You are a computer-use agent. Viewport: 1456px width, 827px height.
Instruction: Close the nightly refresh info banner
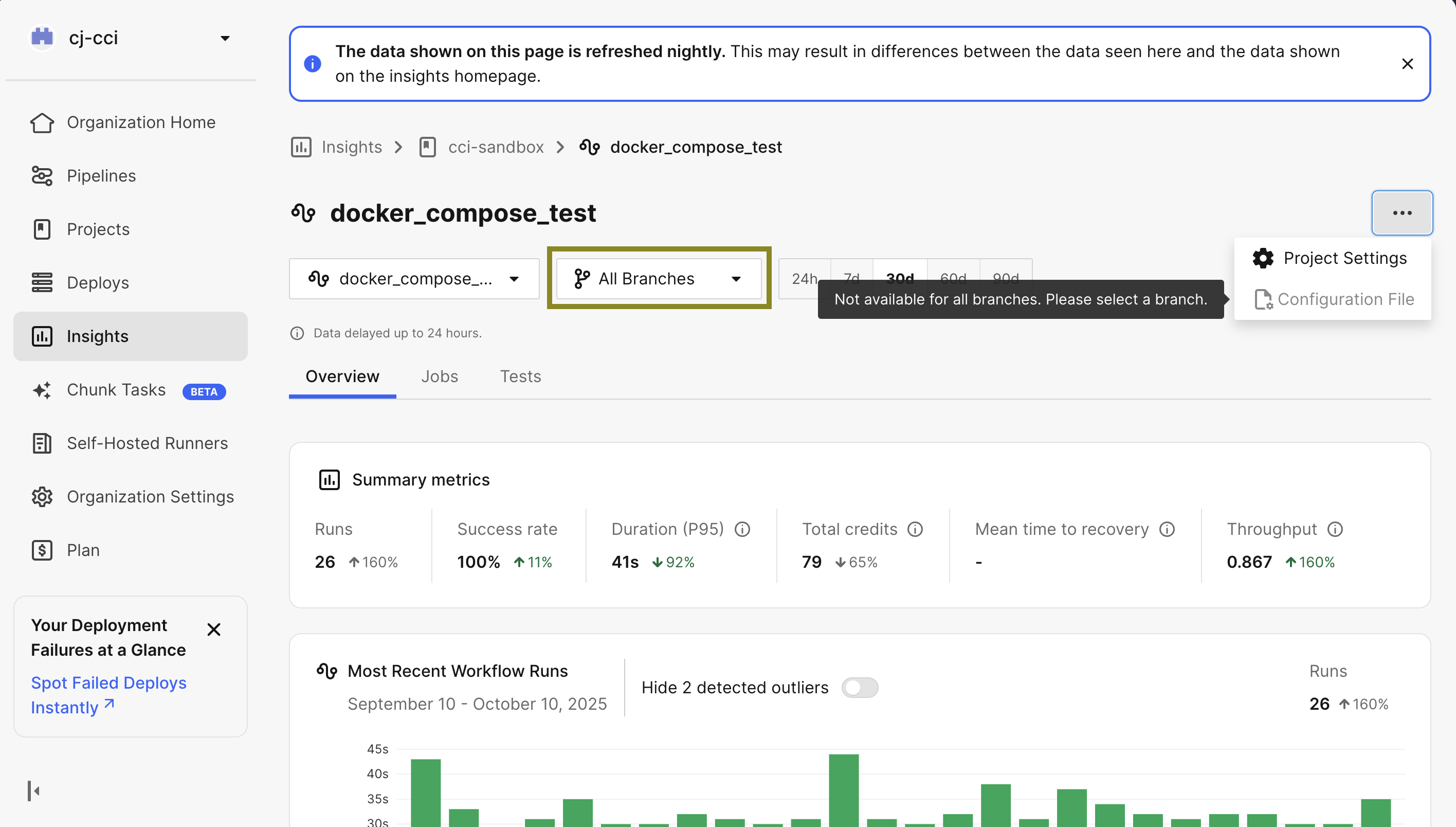click(x=1407, y=64)
